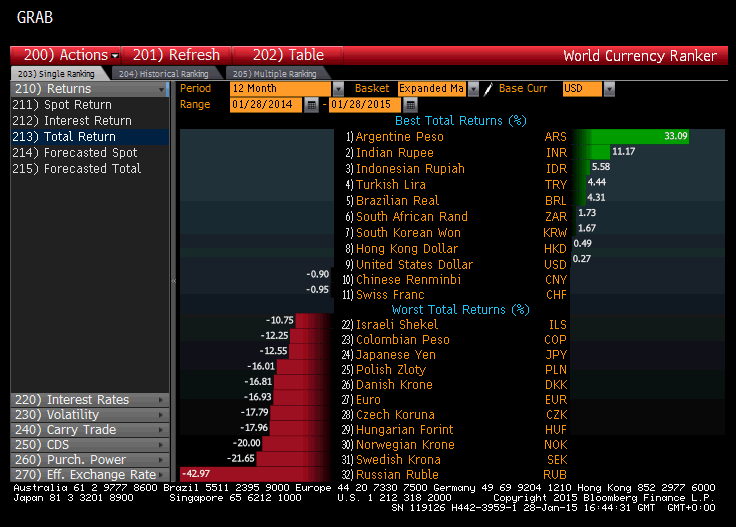Click Best Total Returns (%) heading
The height and width of the screenshot is (527, 736).
(460, 121)
